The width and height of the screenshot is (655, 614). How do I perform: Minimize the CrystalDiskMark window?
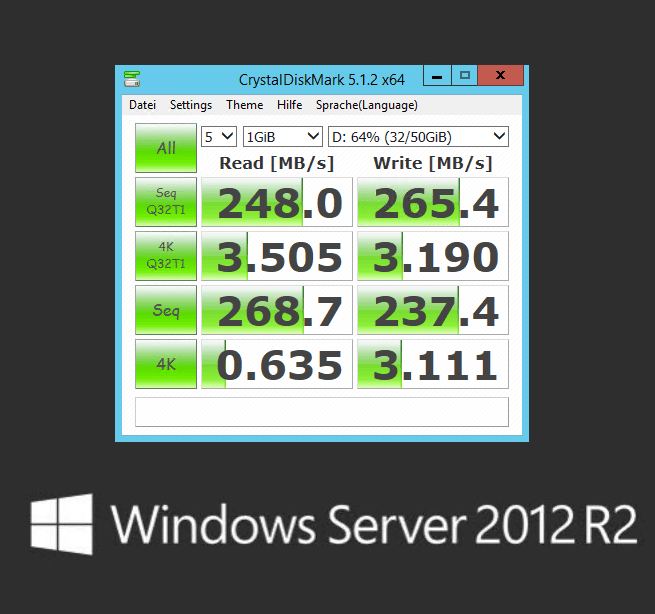[x=437, y=76]
